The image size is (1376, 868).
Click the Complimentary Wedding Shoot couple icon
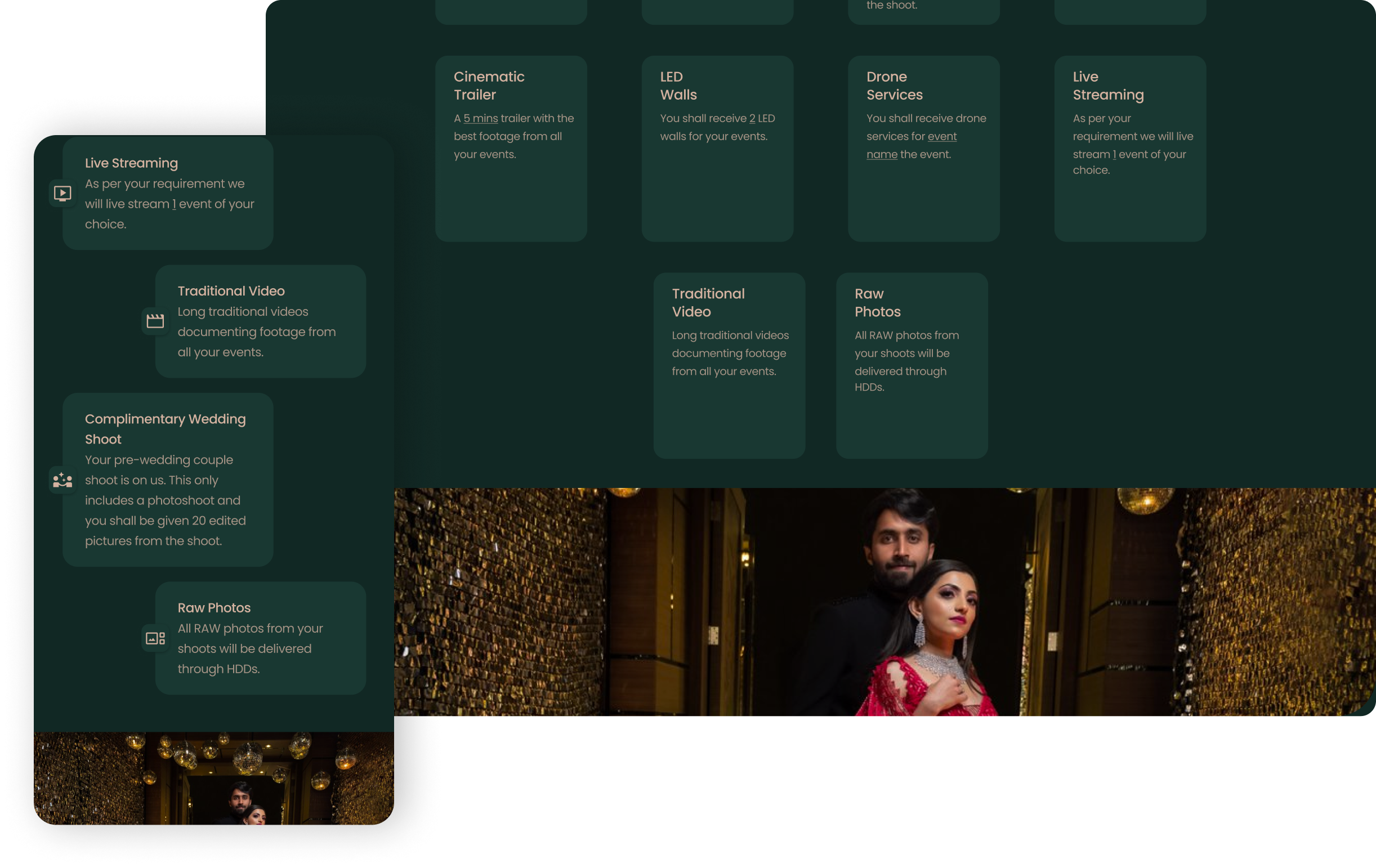pos(62,480)
